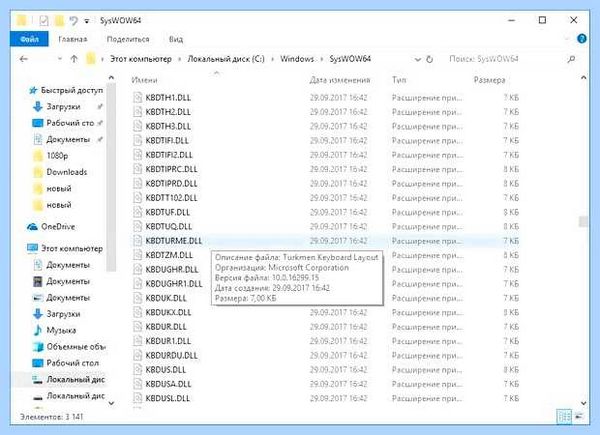Sort by the Тип column header

click(399, 80)
